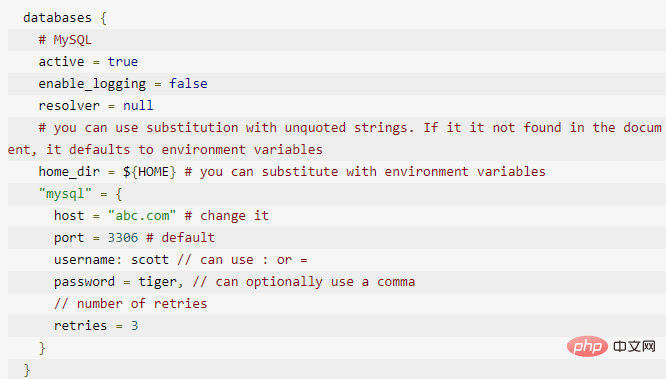Click the final closing brace
The height and width of the screenshot is (379, 666).
(x=27, y=370)
